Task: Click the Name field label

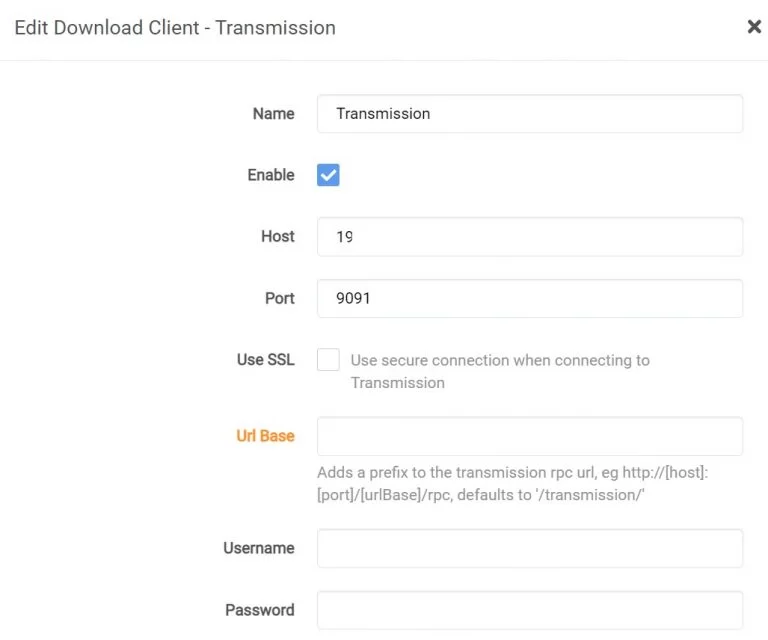Action: click(x=273, y=114)
